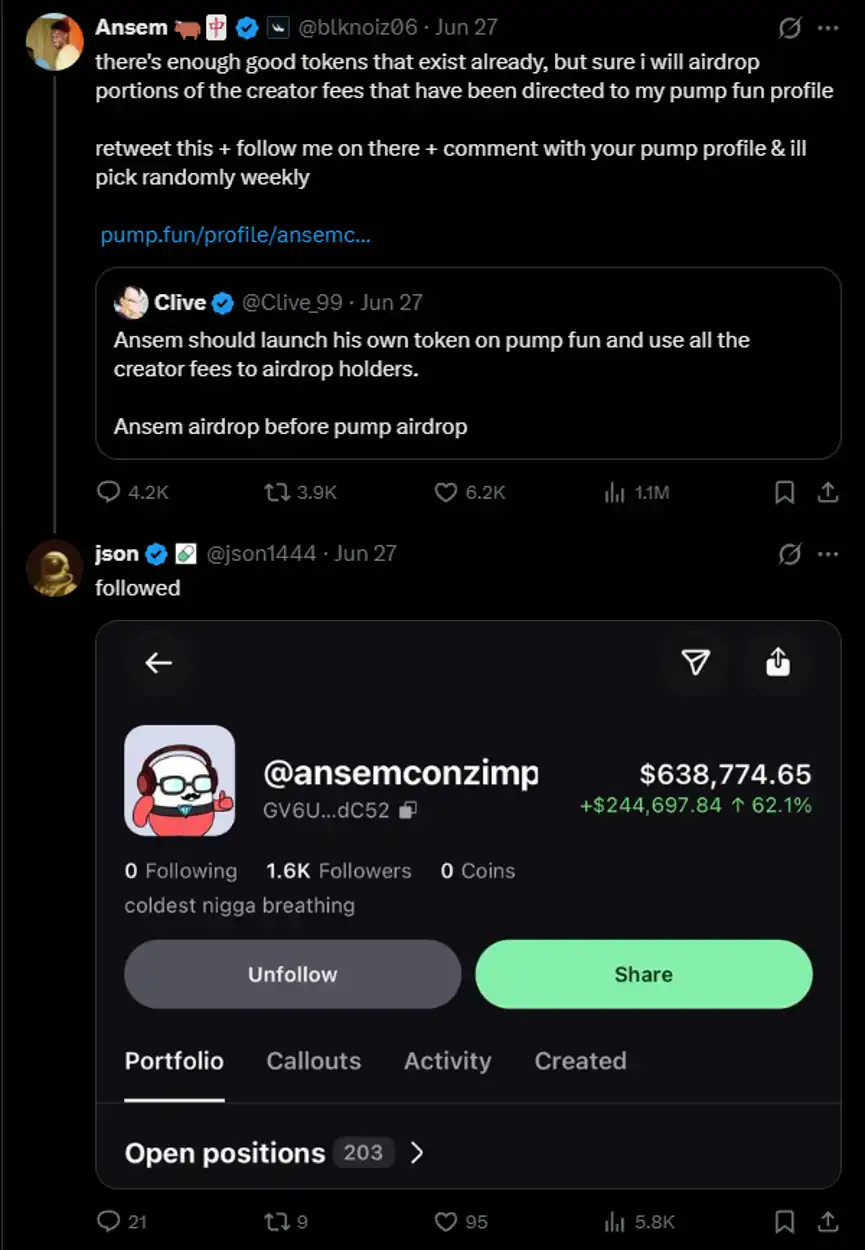
Task: Share Ansem's tweet using upload icon
Action: coord(828,492)
